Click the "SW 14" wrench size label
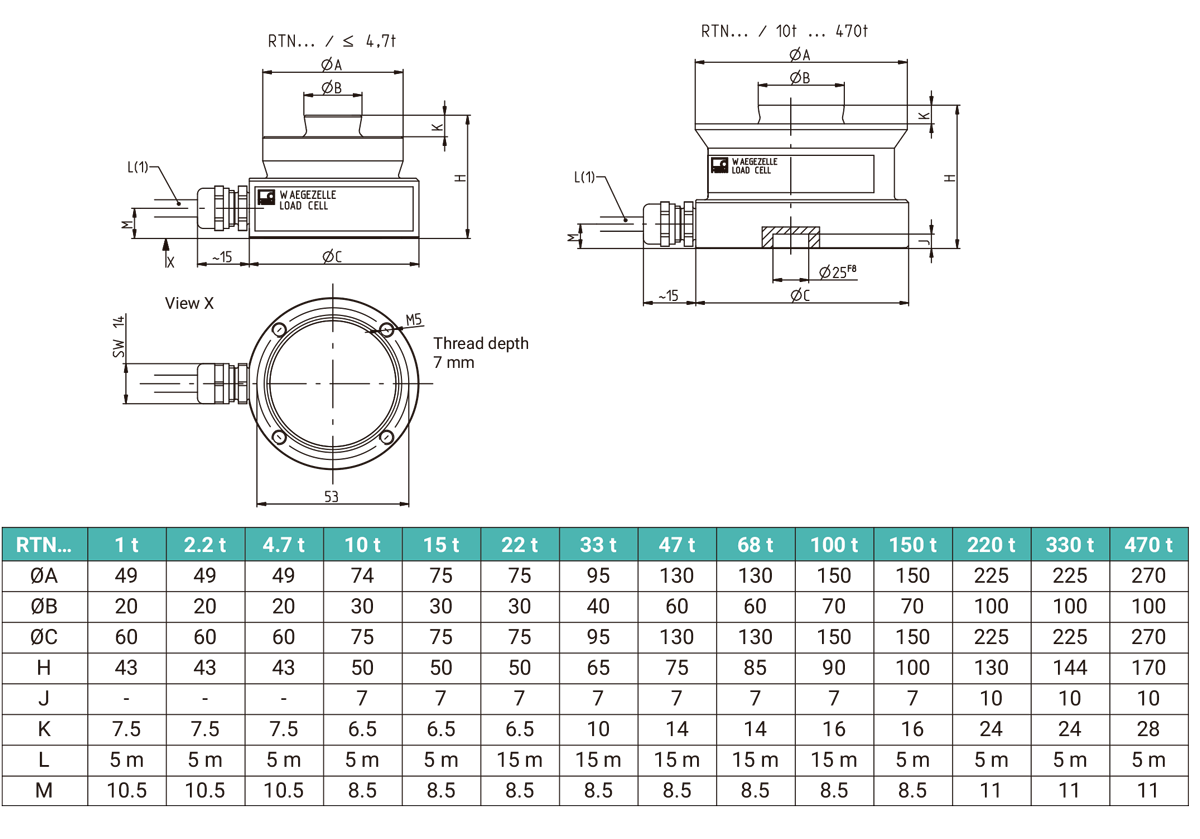Viewport: 1200px width, 839px height. (119, 337)
